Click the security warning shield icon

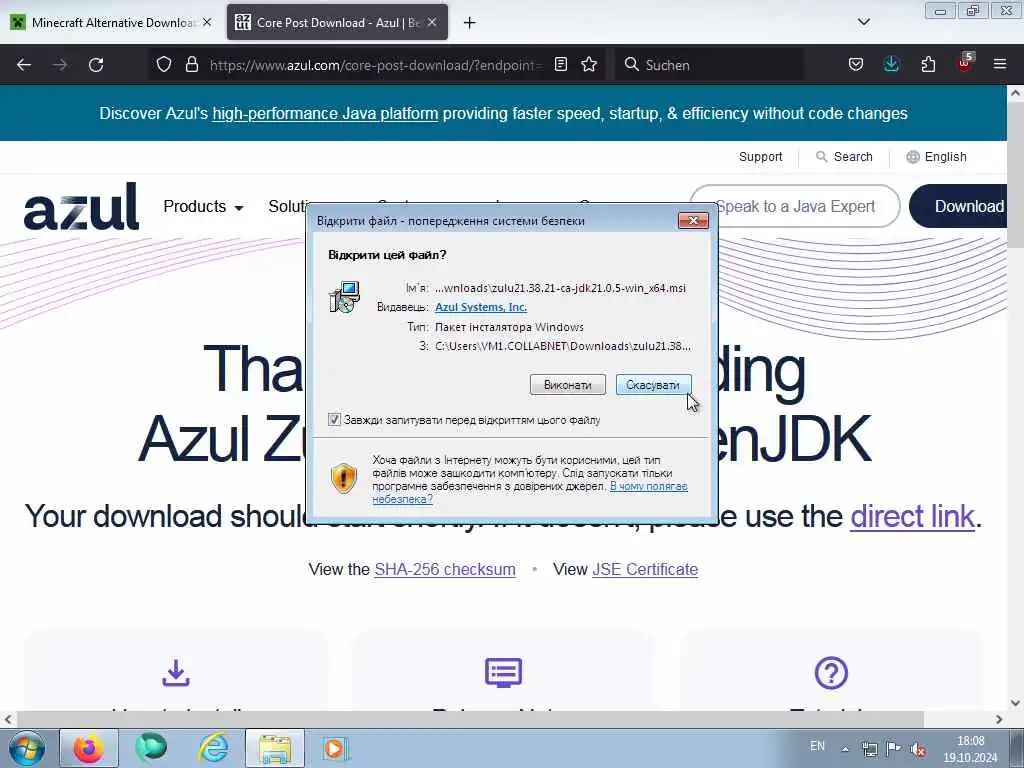[344, 478]
